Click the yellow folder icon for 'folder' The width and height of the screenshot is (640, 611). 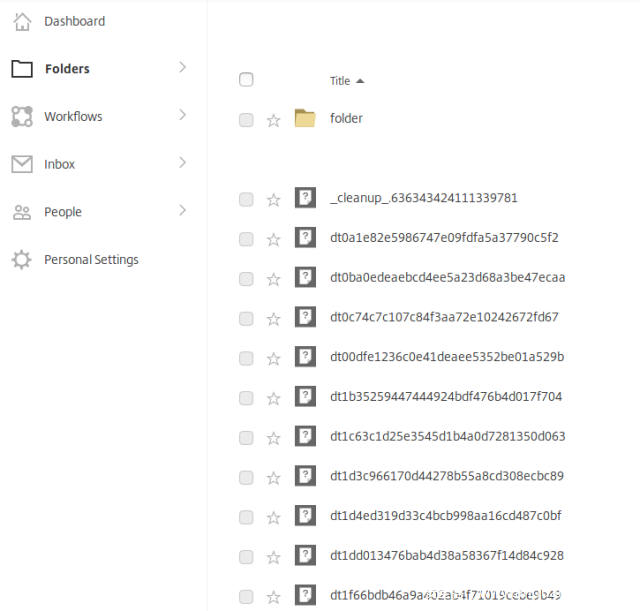point(305,118)
